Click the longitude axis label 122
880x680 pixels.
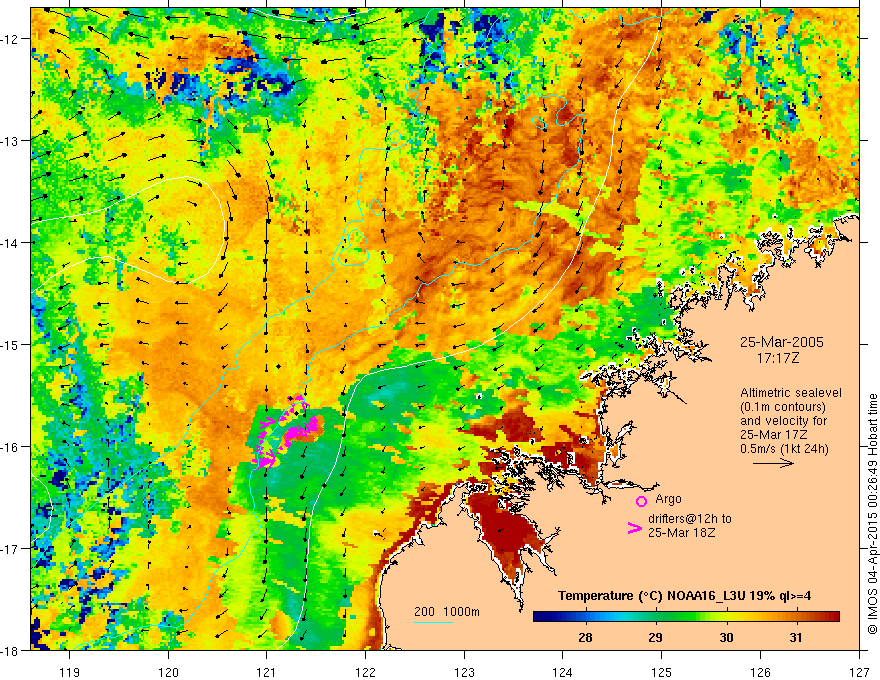tap(365, 672)
